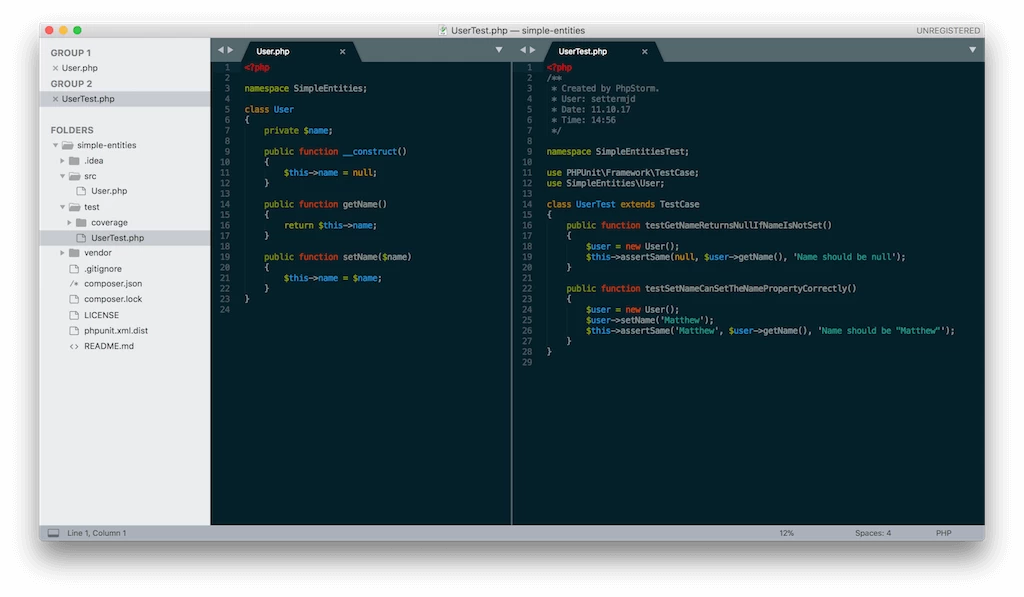Image resolution: width=1024 pixels, height=597 pixels.
Task: Select the UserTest.php tab in right pane
Action: (x=582, y=51)
